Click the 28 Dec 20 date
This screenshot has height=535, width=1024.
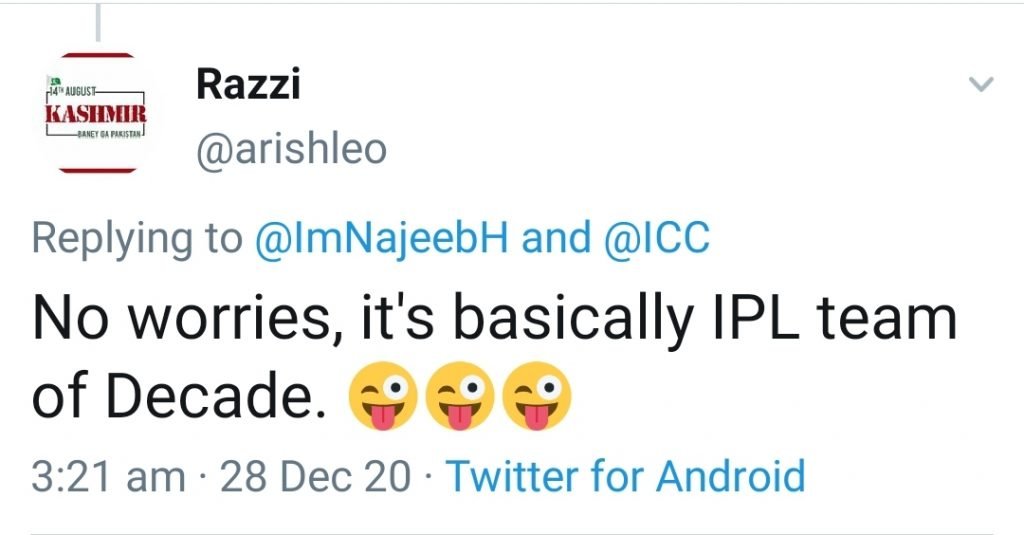click(316, 476)
